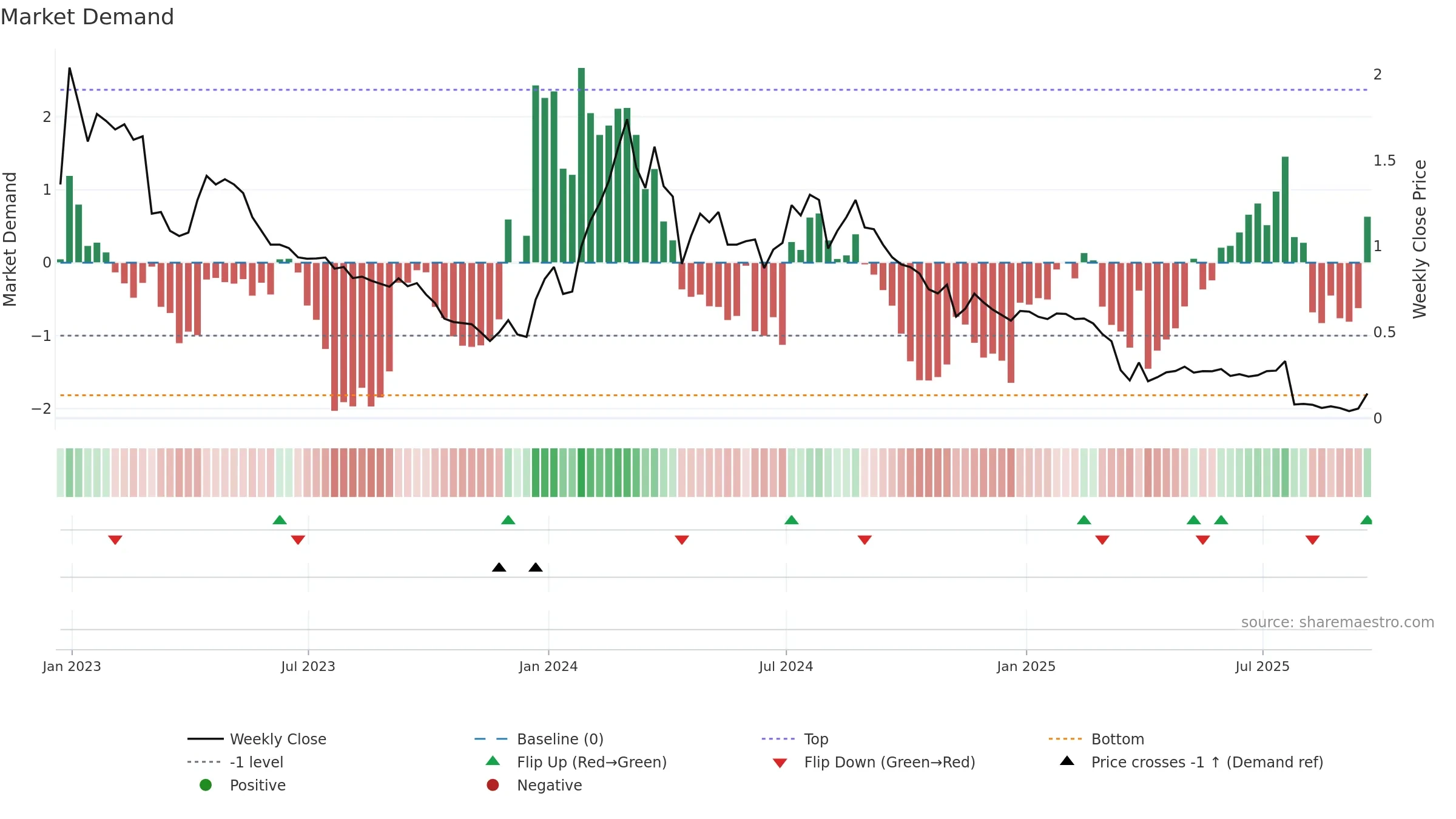
Task: Click the Weekly Close Price axis title
Action: [x=1420, y=239]
